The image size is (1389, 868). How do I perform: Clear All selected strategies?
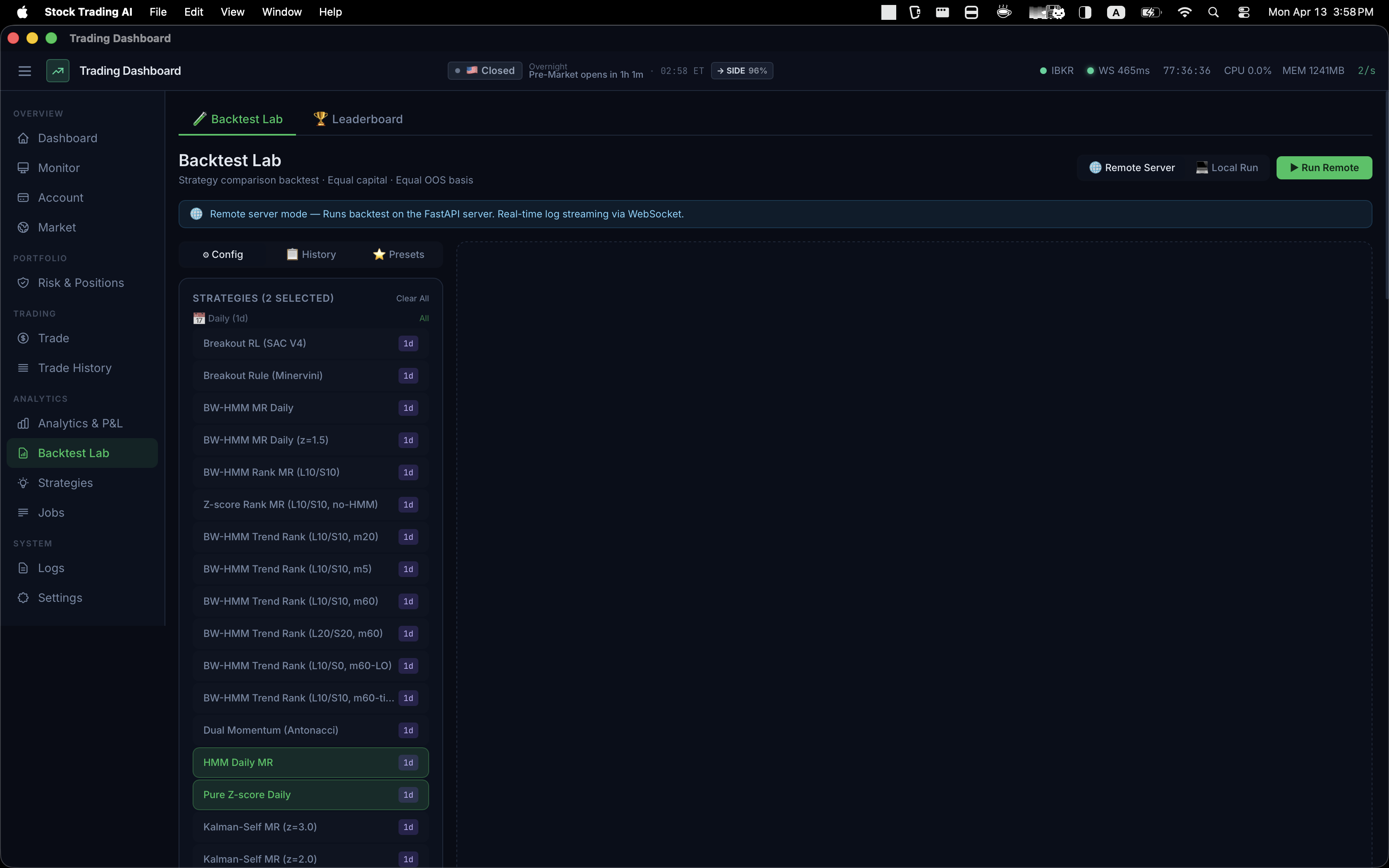click(412, 298)
